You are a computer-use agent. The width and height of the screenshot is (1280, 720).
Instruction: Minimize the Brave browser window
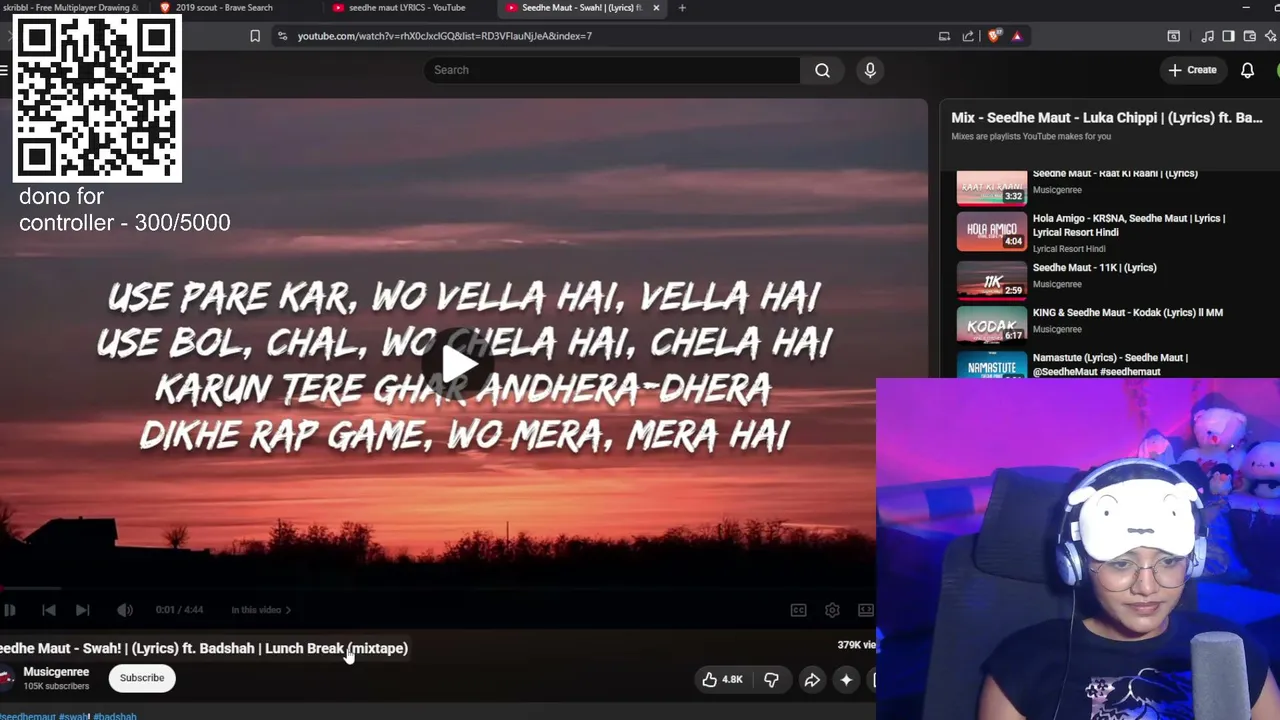1246,8
